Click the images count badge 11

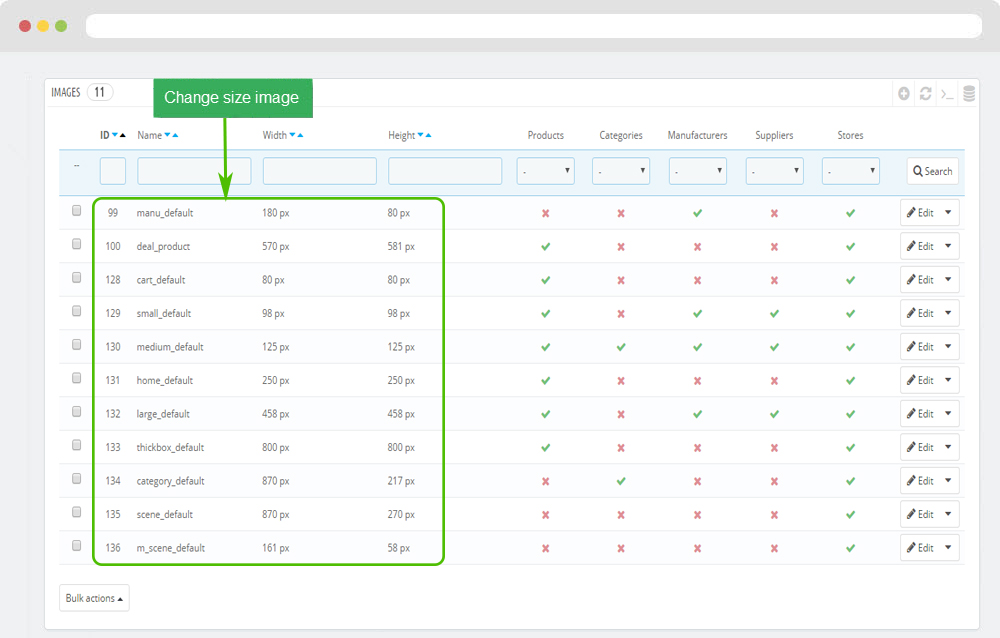[99, 93]
